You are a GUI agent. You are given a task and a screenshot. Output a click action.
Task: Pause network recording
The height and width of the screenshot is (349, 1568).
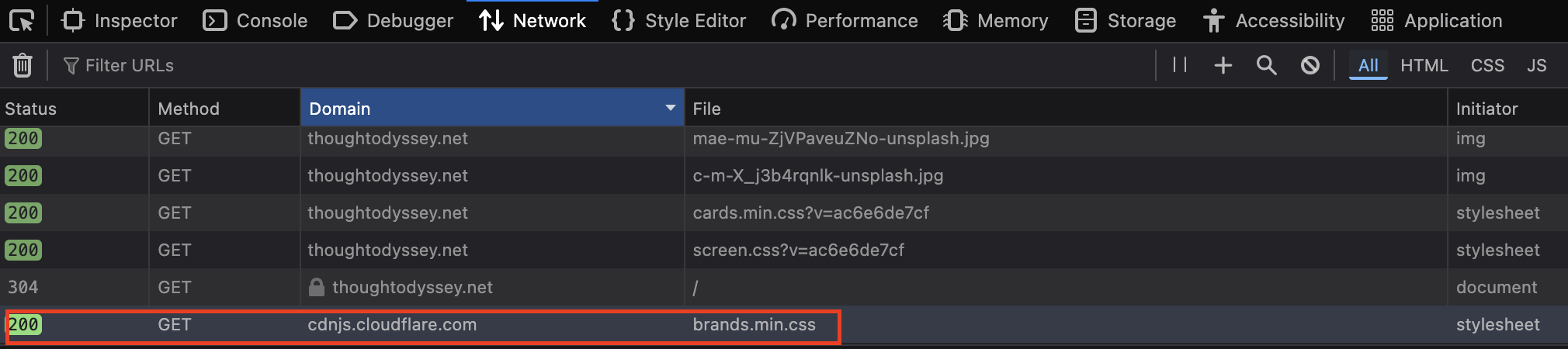click(1180, 65)
